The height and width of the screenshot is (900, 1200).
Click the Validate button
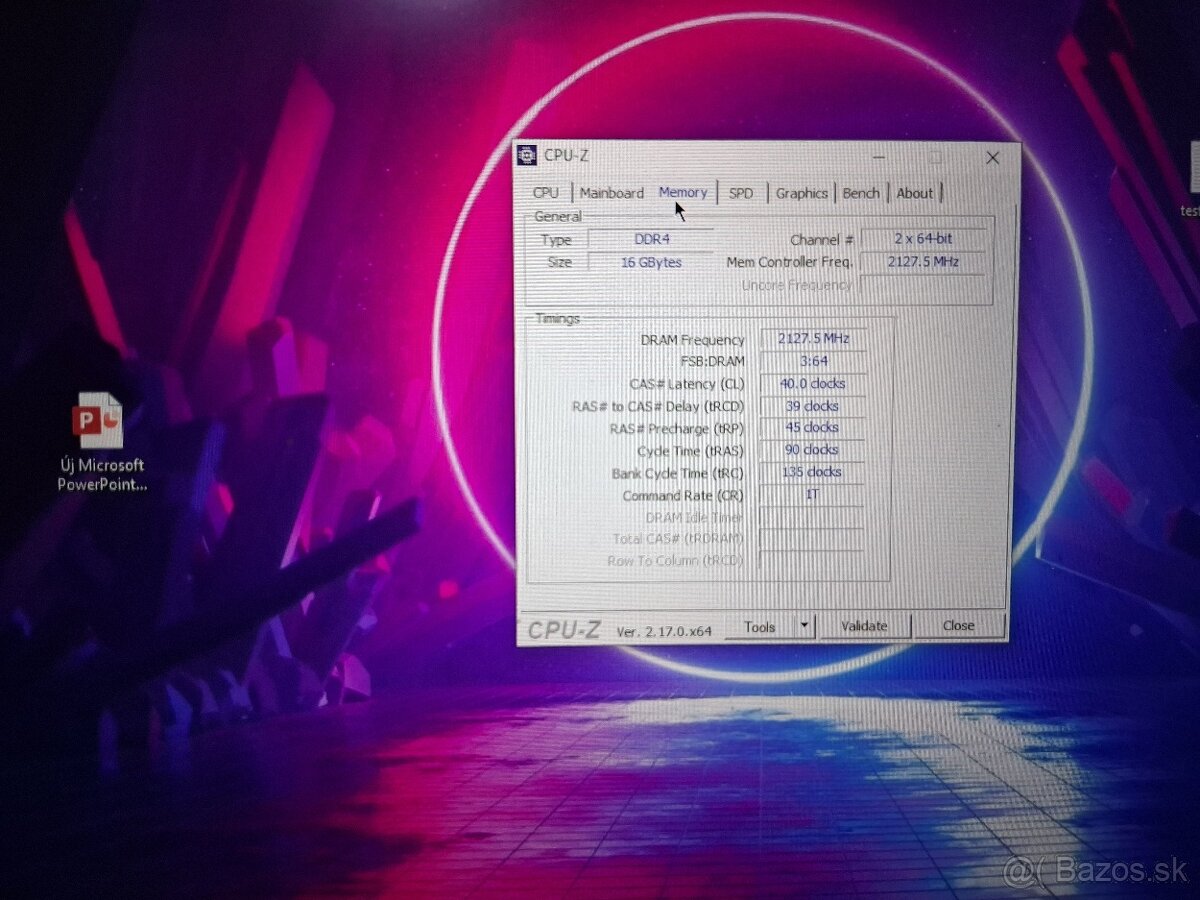tap(864, 626)
